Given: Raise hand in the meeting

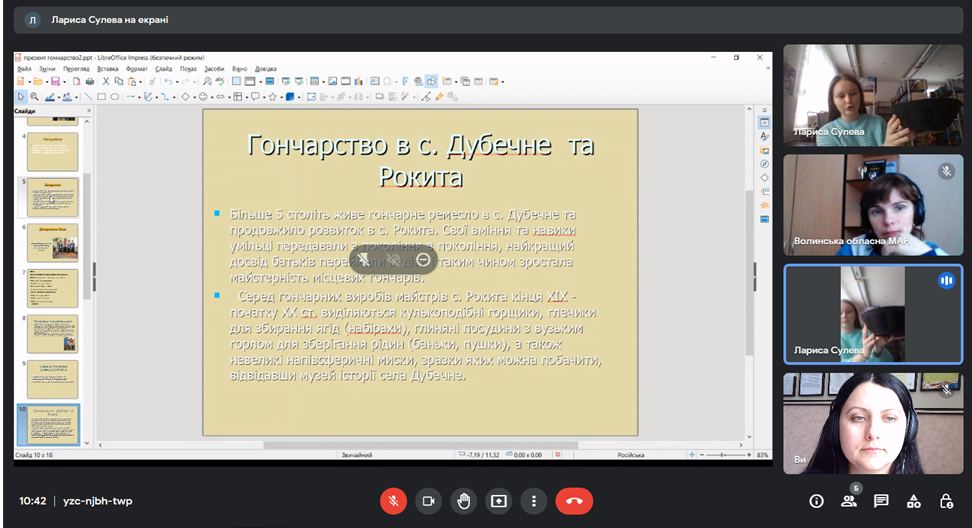Looking at the screenshot, I should click(463, 501).
